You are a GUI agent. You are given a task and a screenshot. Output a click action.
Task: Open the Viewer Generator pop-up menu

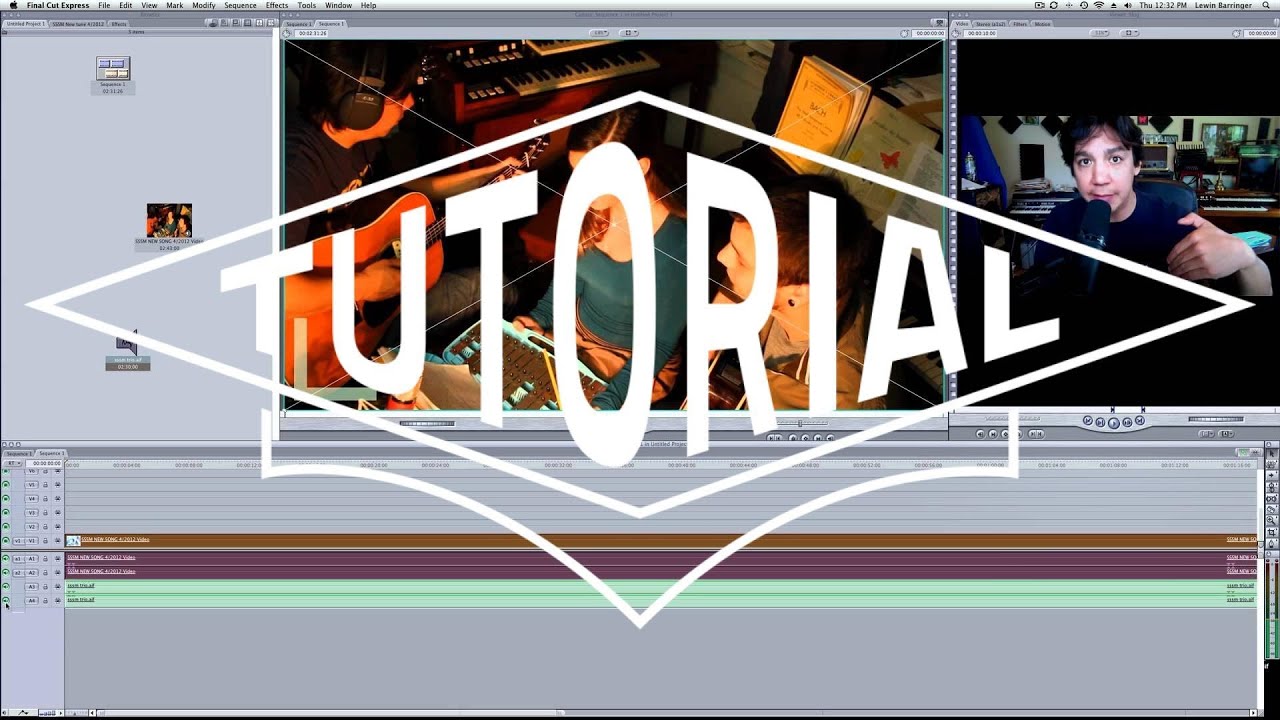[1226, 434]
